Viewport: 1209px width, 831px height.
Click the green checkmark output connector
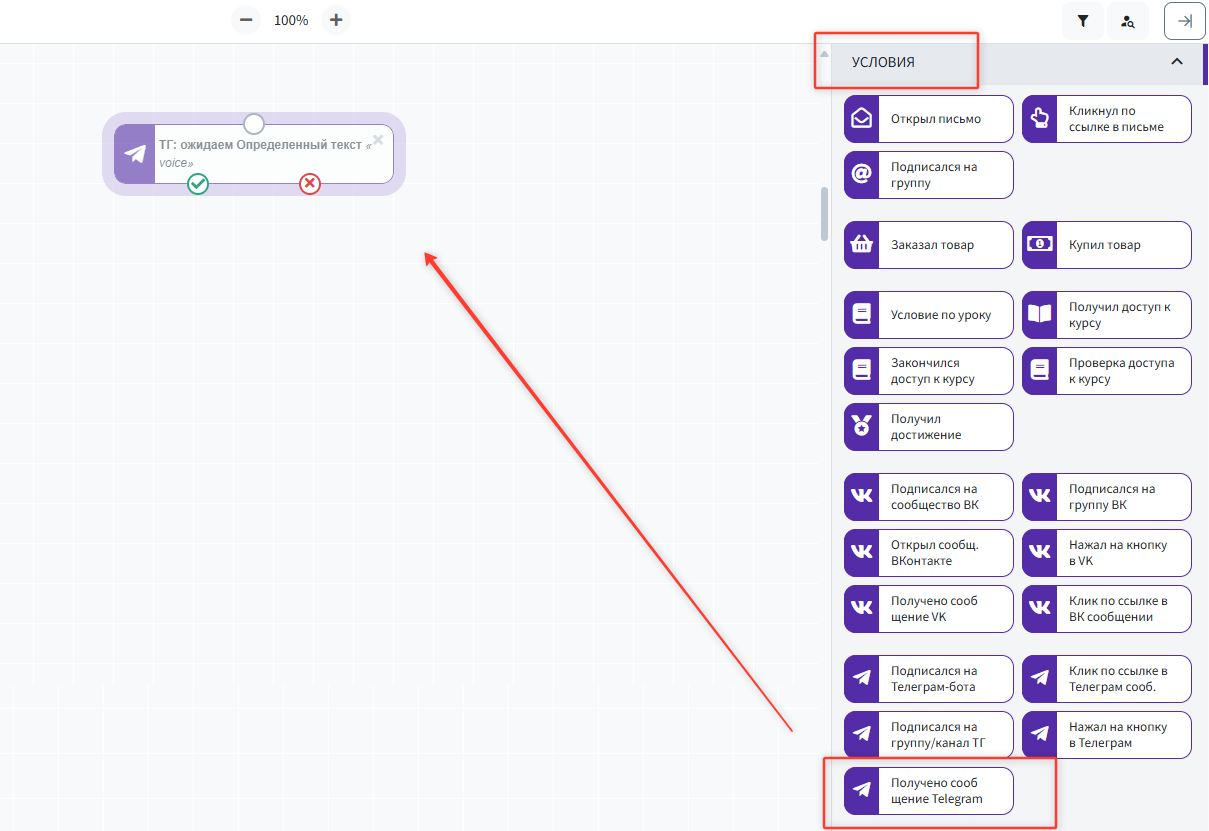click(198, 184)
